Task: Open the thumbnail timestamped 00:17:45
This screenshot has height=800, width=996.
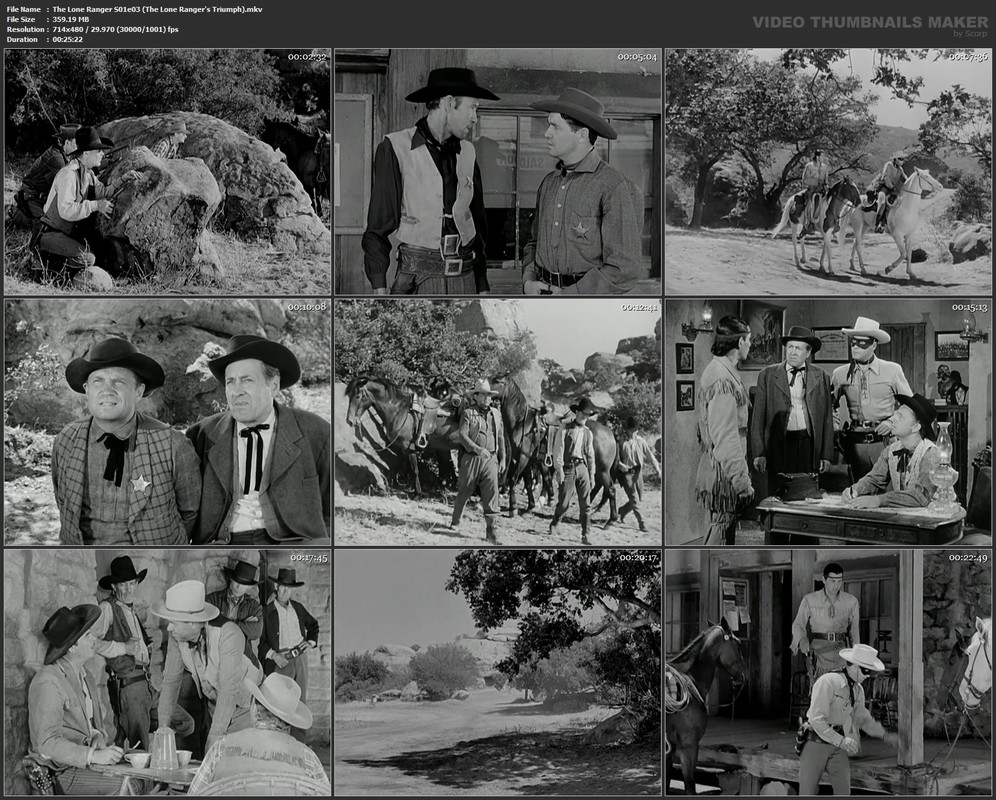Action: click(x=168, y=672)
